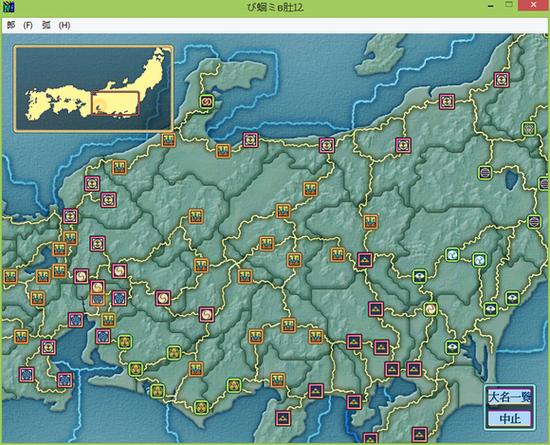This screenshot has width=550, height=445.
Task: Click the Japan overview minimap
Action: (x=94, y=89)
